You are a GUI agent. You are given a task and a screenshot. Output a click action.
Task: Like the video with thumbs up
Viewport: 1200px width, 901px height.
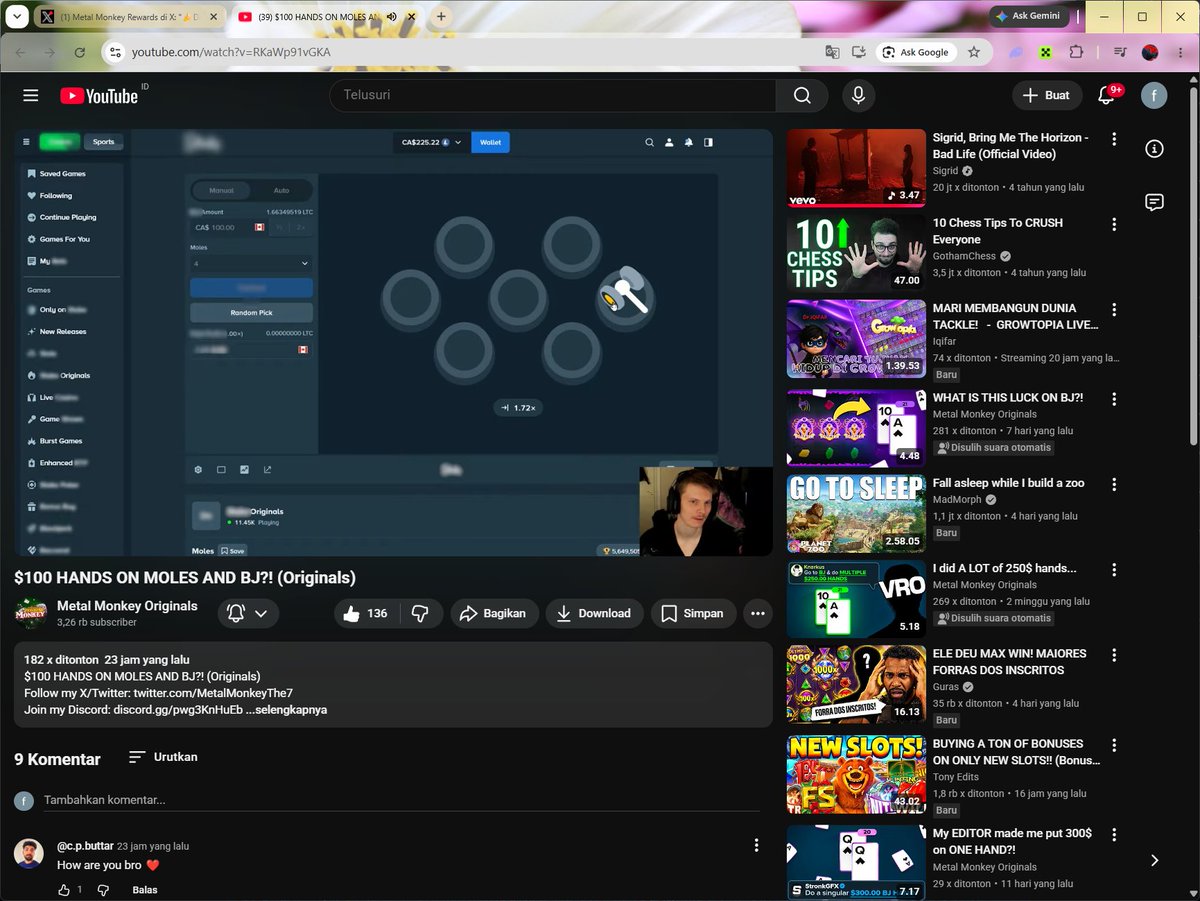365,613
